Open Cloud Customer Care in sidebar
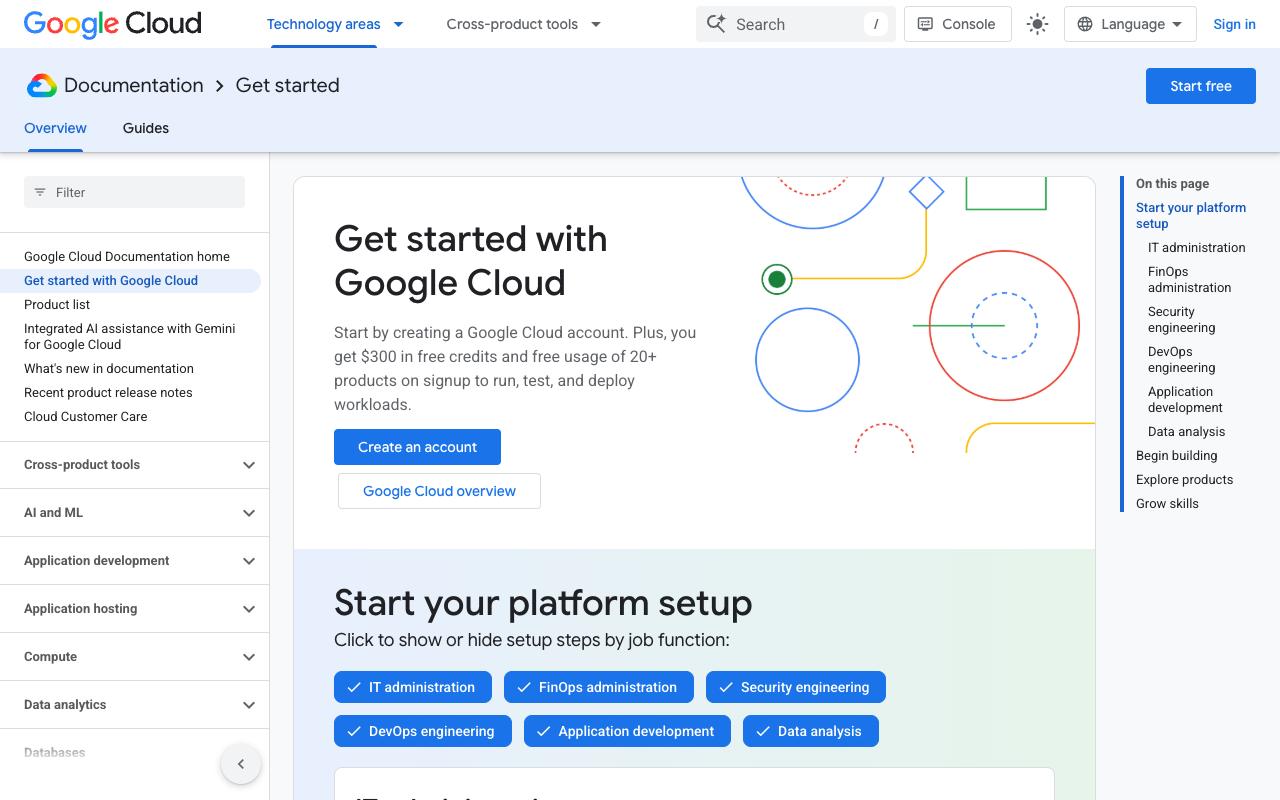Viewport: 1280px width, 800px height. (86, 417)
